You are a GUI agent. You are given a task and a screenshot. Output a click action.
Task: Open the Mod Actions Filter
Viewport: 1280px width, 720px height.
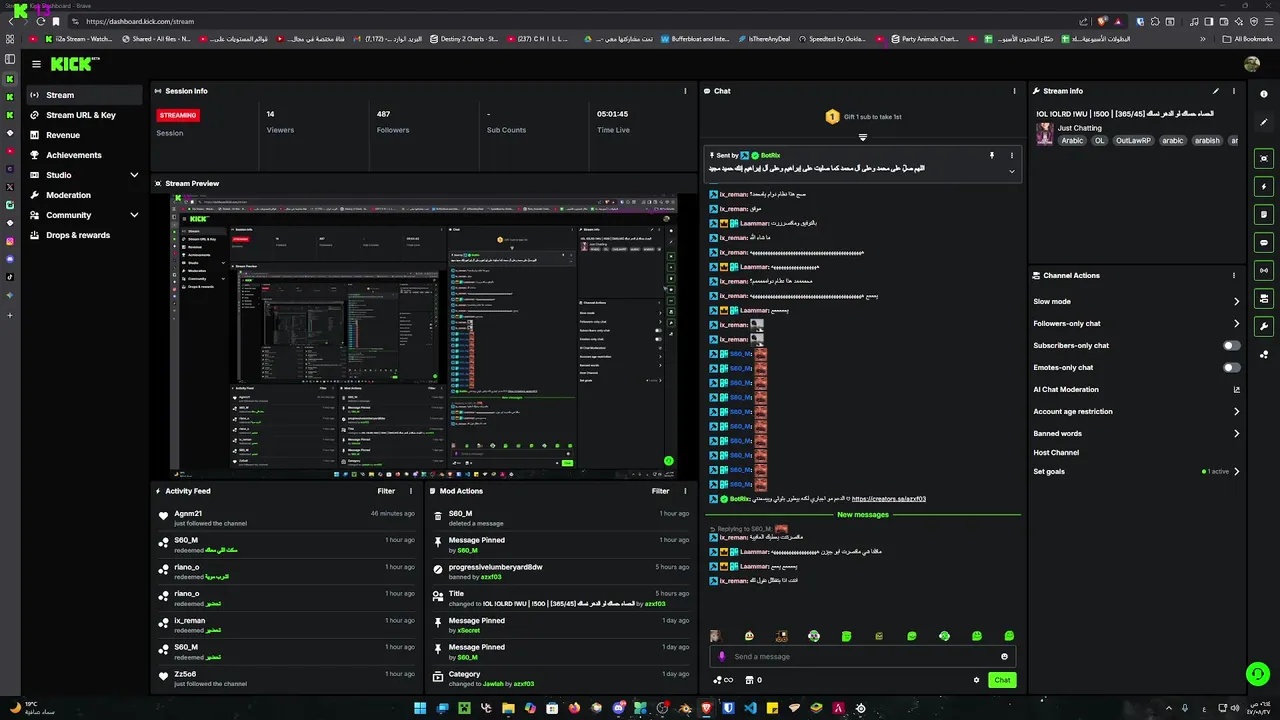(660, 491)
